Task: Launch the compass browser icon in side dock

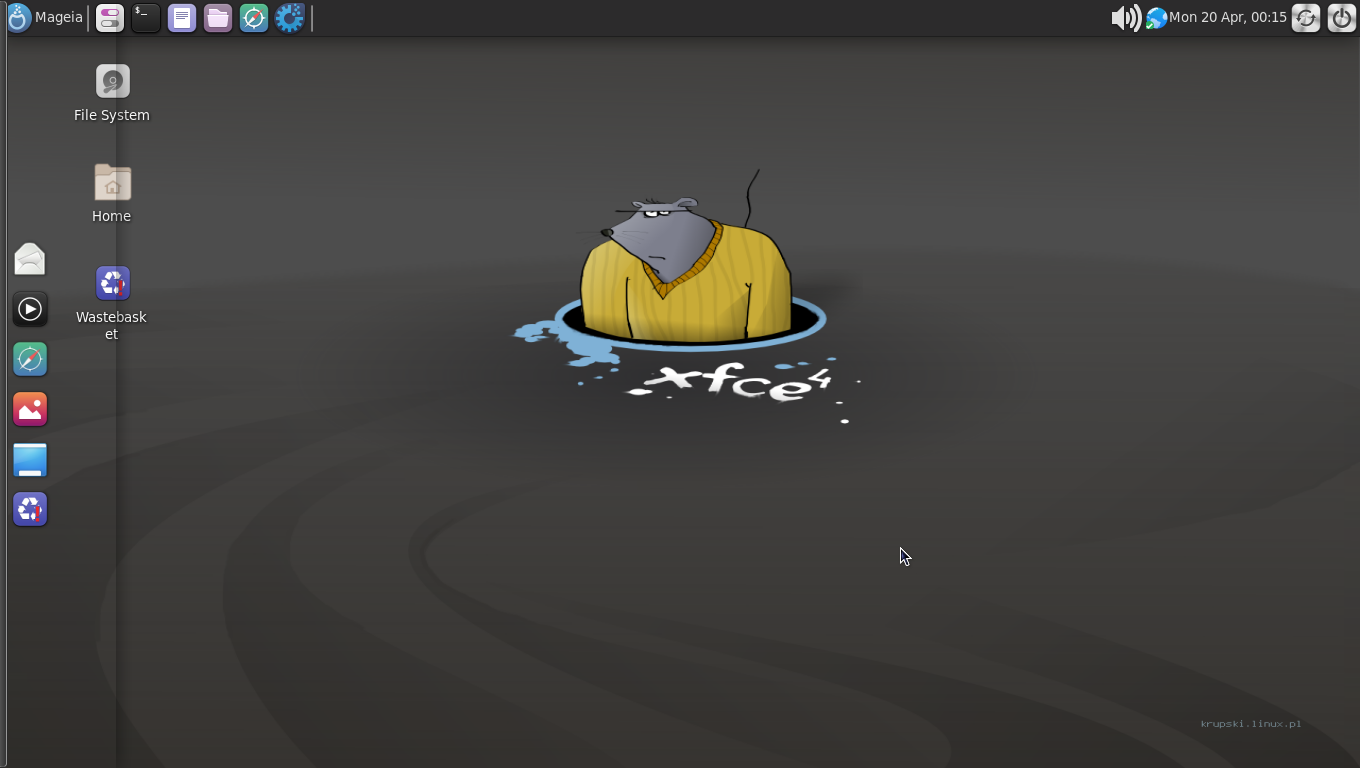Action: tap(30, 359)
